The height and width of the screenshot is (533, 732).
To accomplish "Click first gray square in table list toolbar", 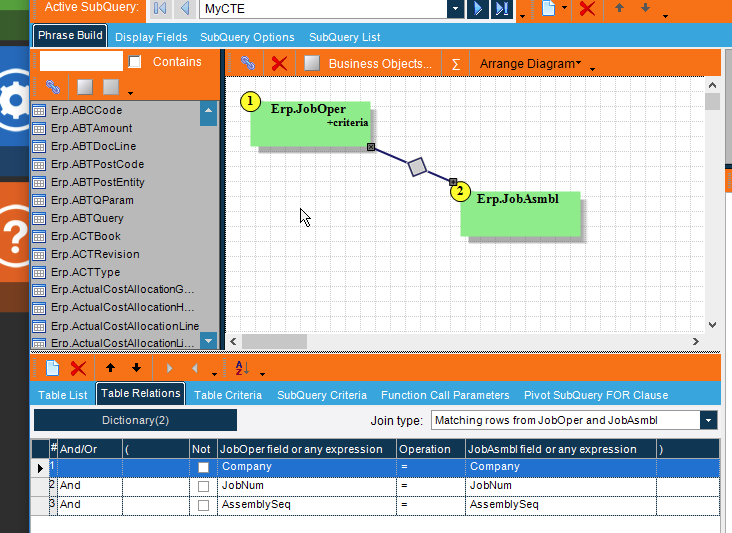I will (85, 87).
